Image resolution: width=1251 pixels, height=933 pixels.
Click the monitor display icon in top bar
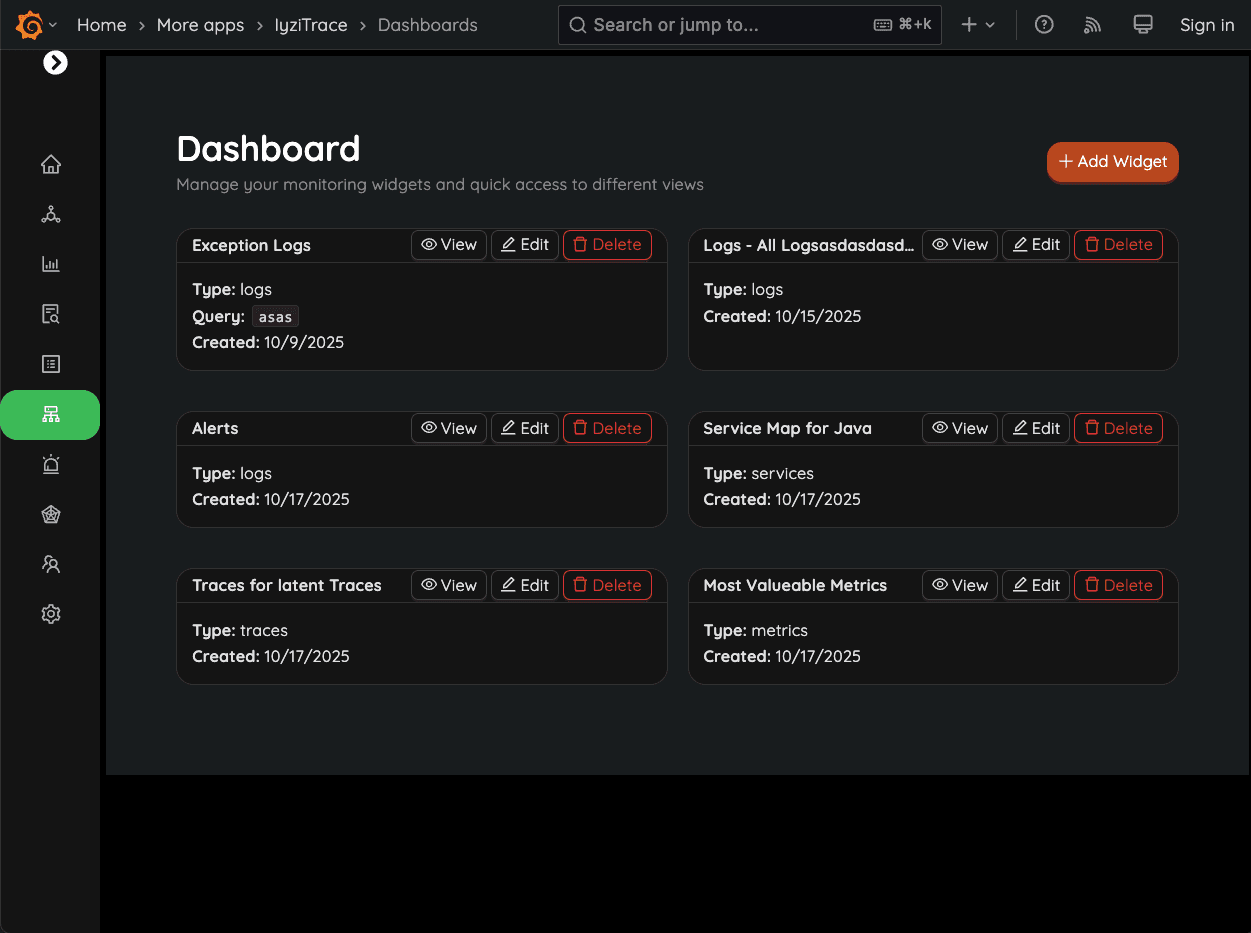1142,24
